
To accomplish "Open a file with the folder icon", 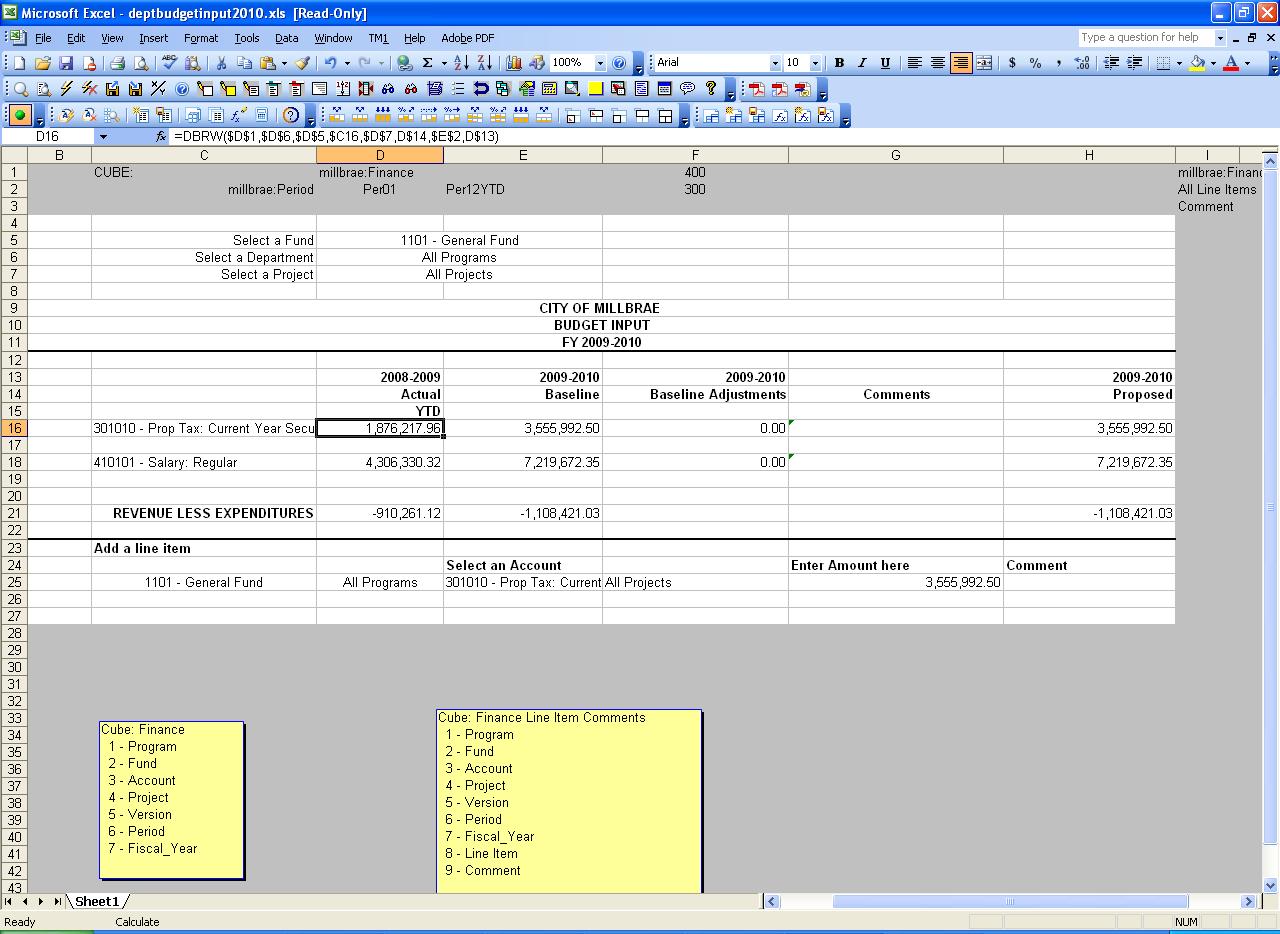I will [x=43, y=63].
